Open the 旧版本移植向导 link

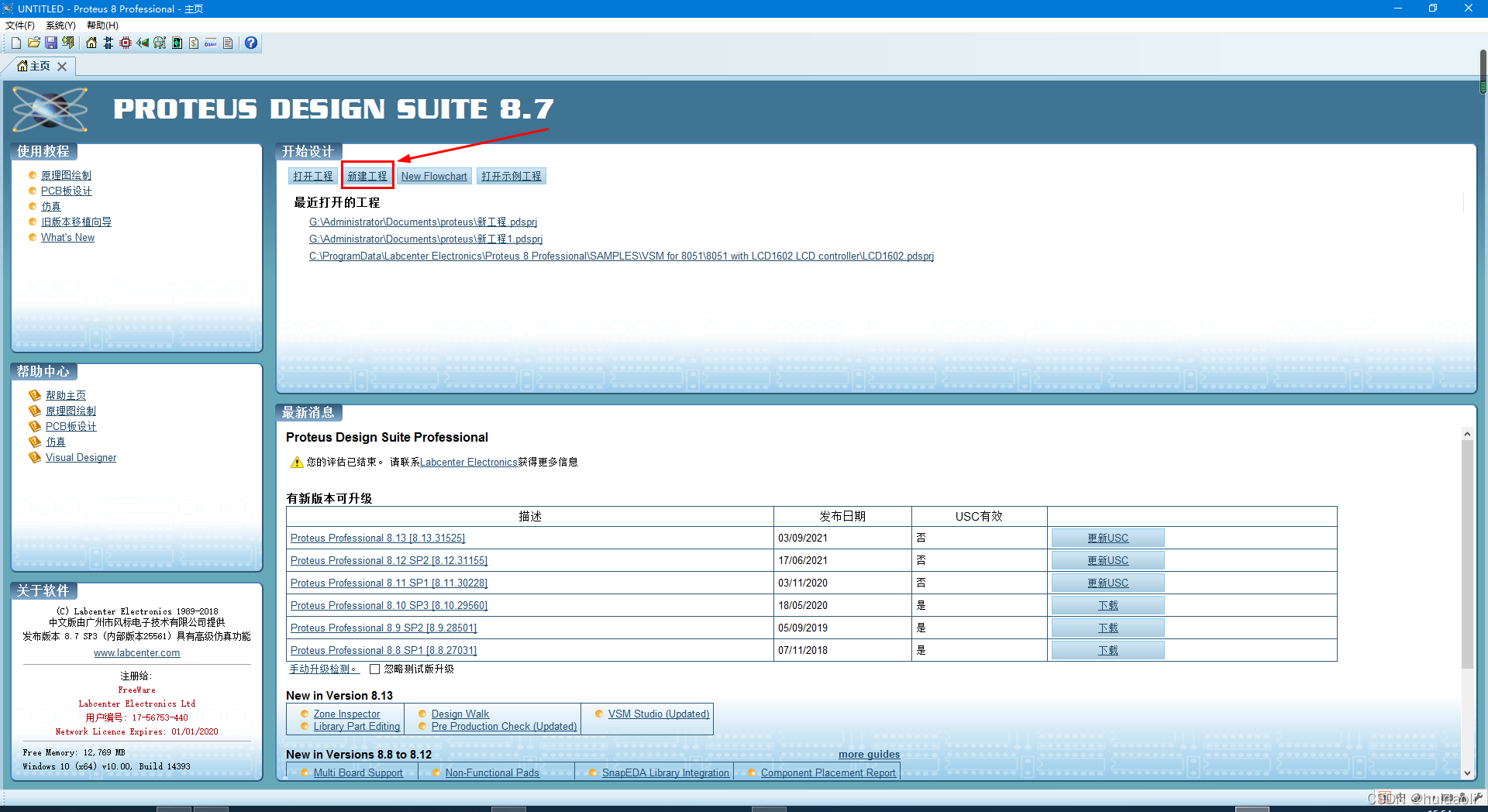coord(76,222)
